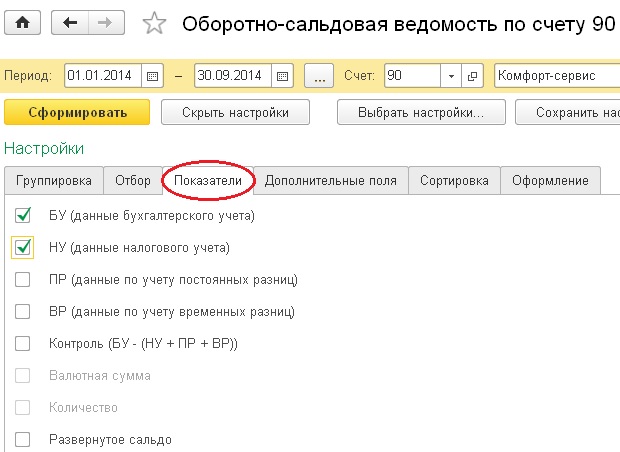Open the Отбор tab
620x452 pixels.
133,181
